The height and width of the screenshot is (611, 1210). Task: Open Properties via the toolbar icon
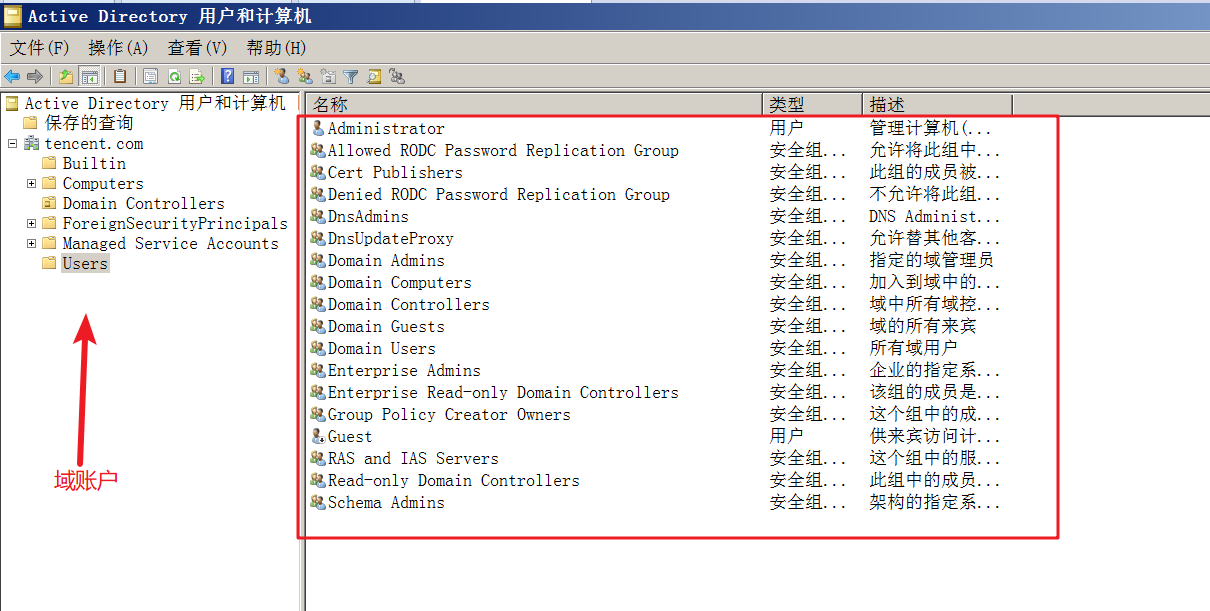point(151,76)
